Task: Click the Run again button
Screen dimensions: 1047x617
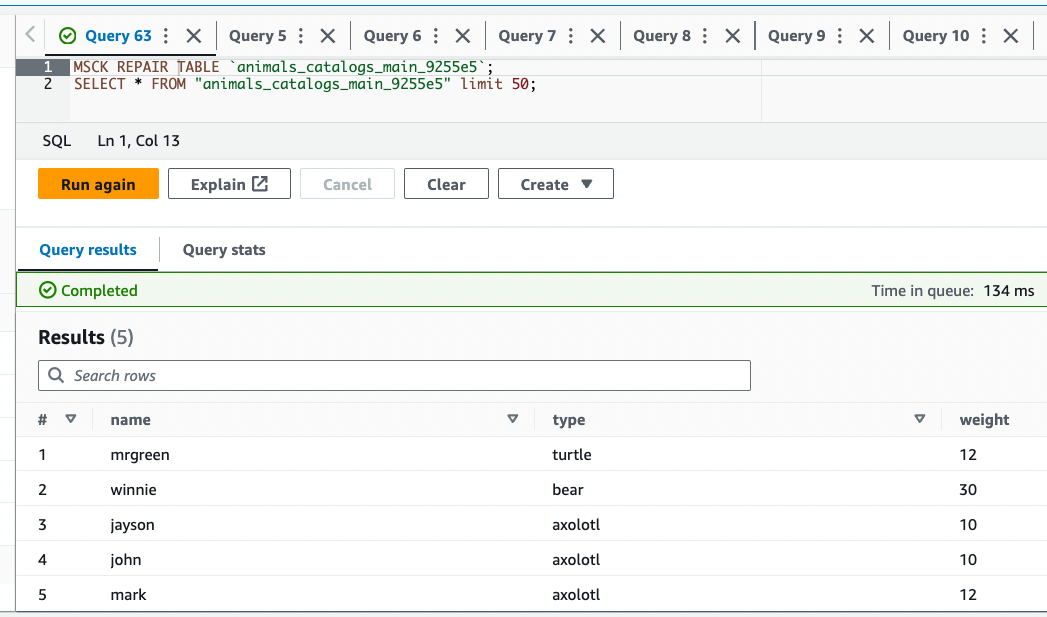Action: click(x=97, y=183)
